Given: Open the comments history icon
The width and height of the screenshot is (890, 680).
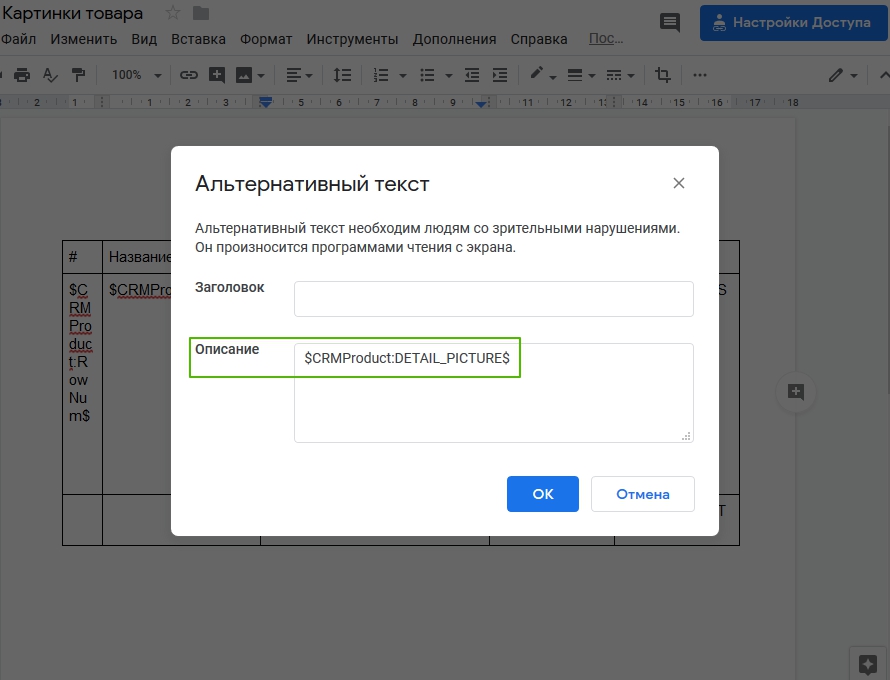Looking at the screenshot, I should point(670,22).
